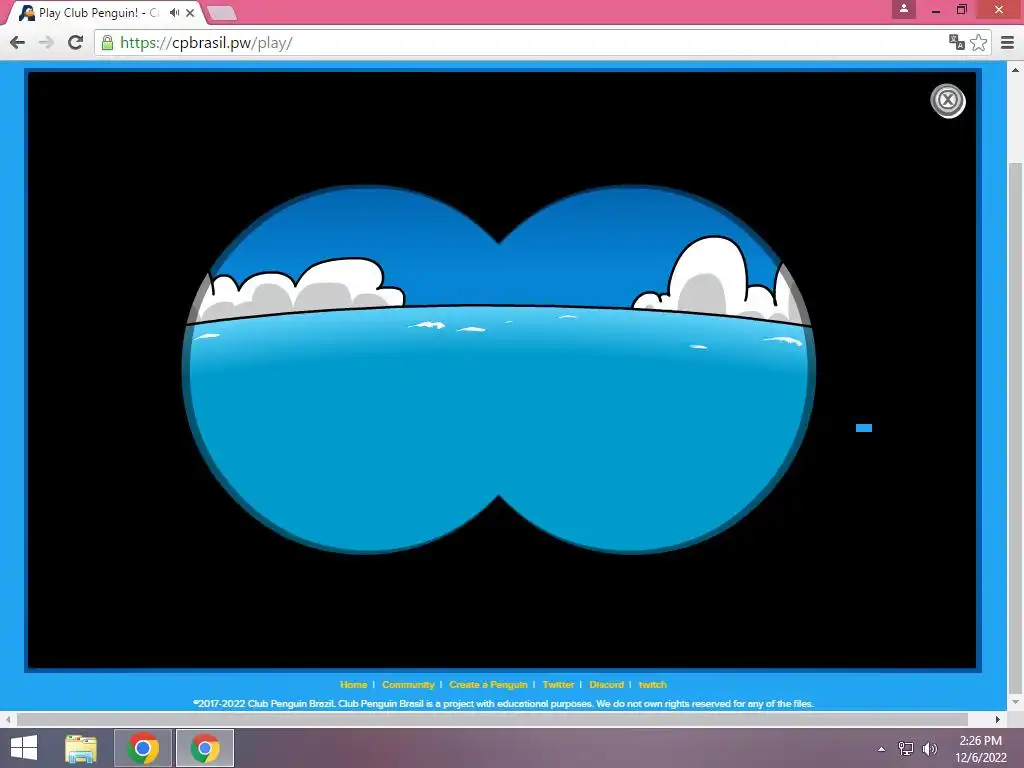Viewport: 1024px width, 768px height.
Task: Click the vertical scrollbar thumb
Action: tap(1015, 428)
